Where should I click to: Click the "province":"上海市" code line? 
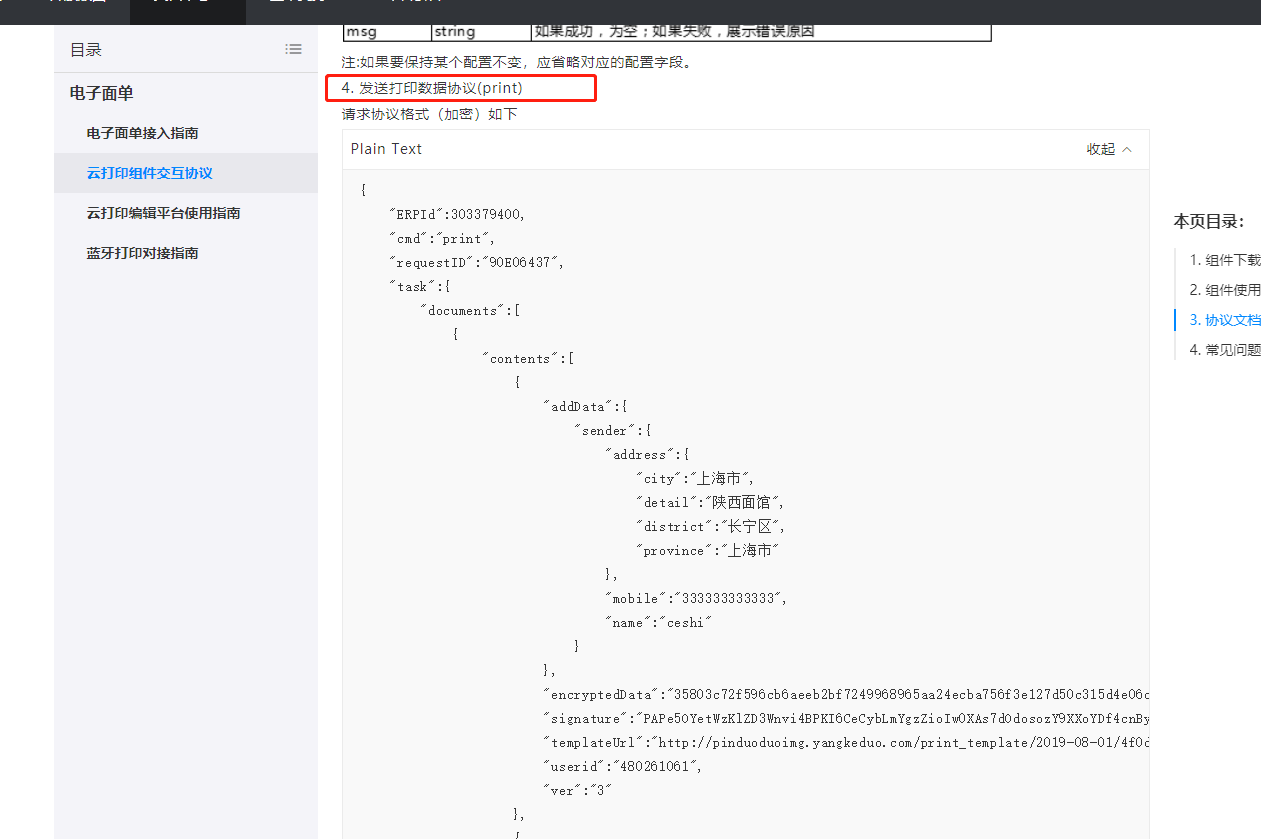point(708,551)
